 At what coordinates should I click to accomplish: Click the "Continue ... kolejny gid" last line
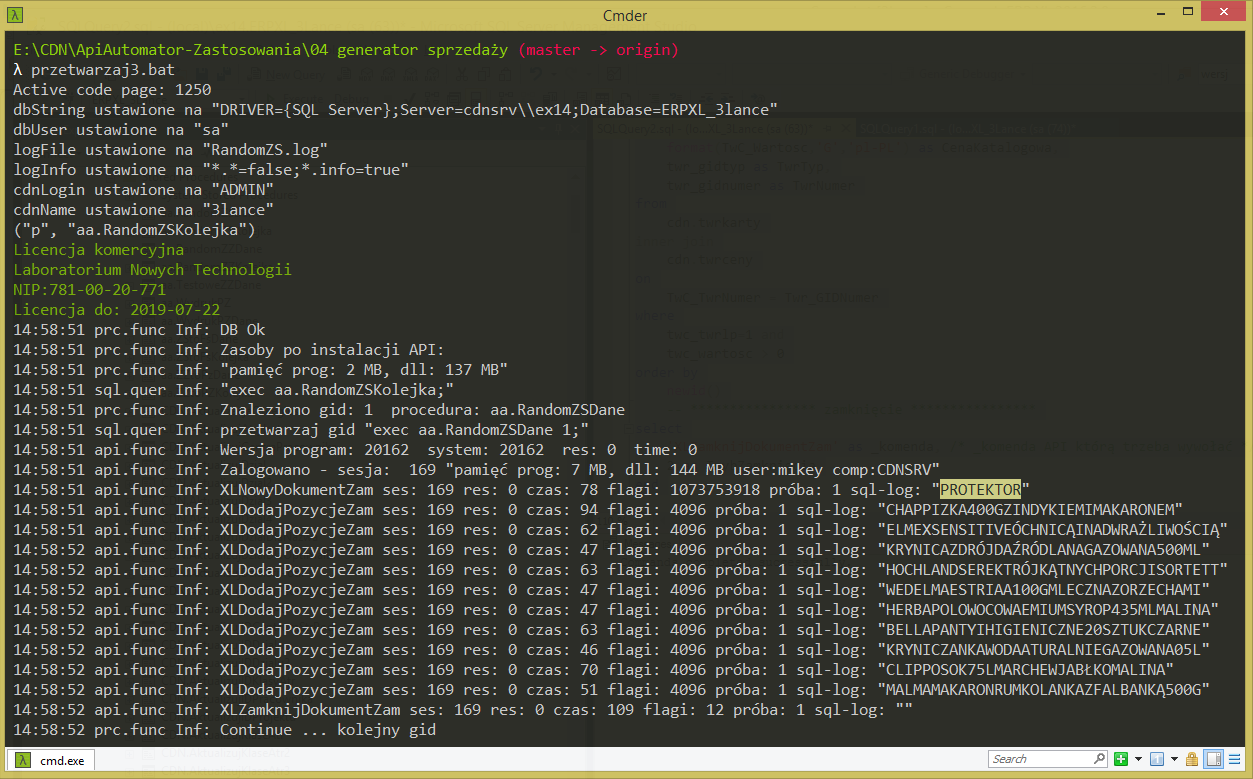pyautogui.click(x=327, y=729)
